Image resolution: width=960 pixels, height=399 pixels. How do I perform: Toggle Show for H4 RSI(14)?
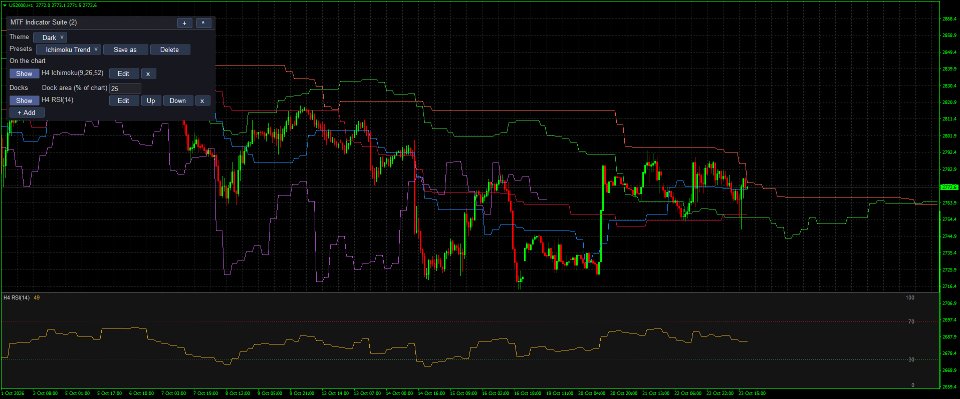[x=24, y=100]
